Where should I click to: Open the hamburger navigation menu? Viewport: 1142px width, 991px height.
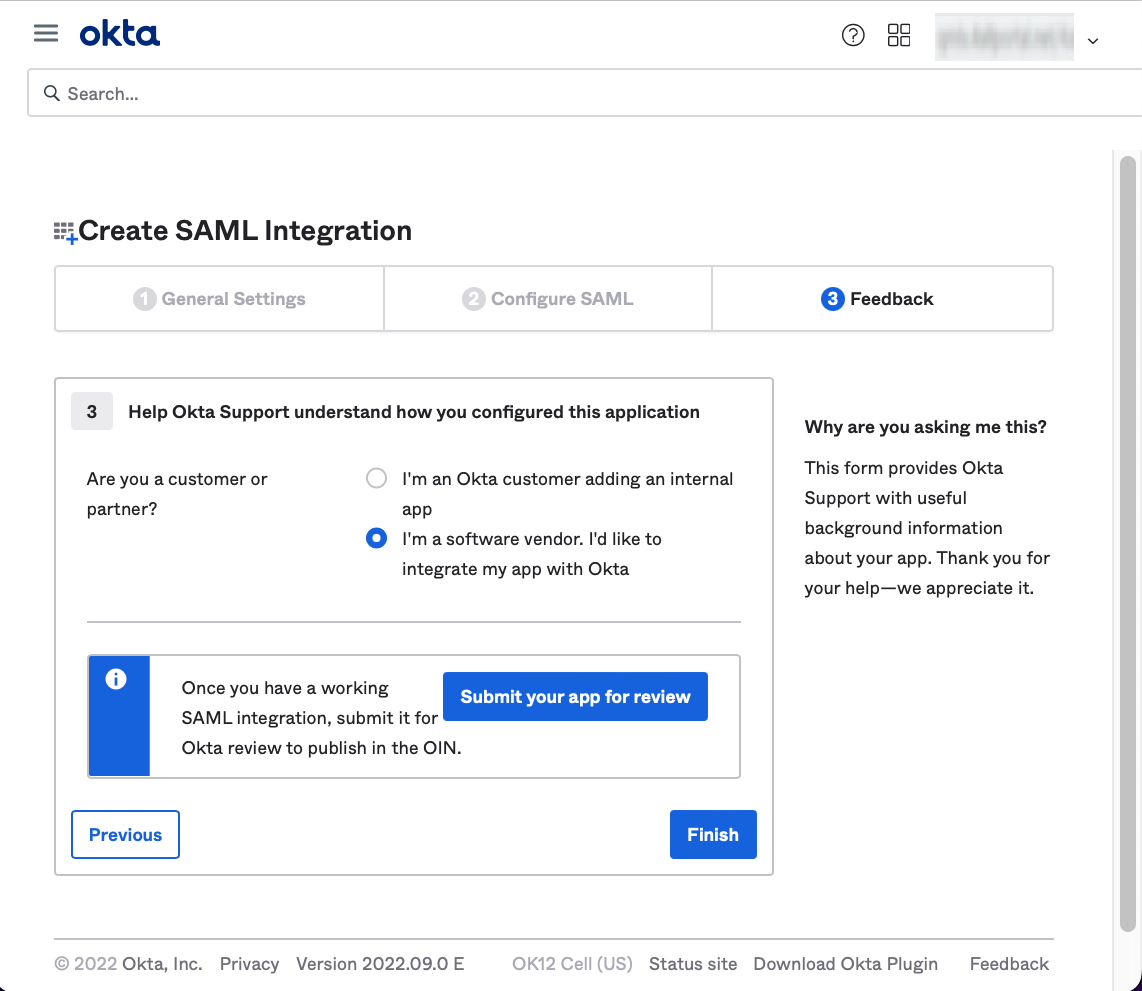click(46, 33)
